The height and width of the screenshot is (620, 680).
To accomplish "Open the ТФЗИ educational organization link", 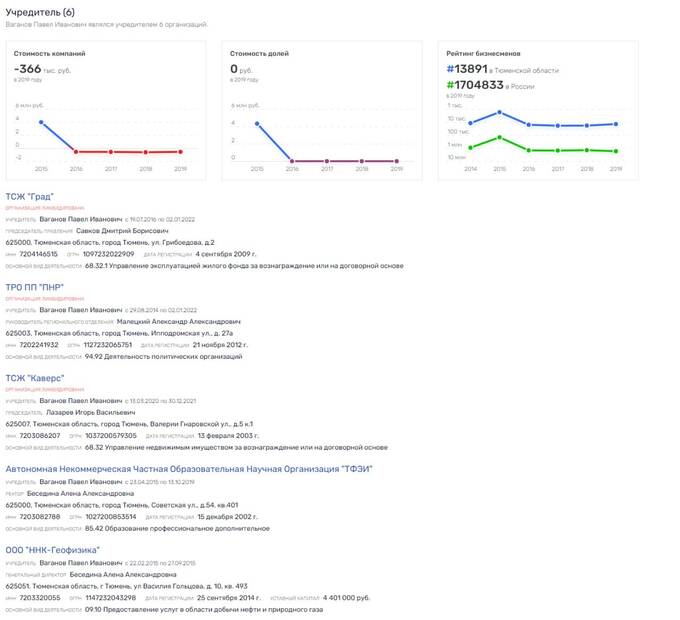I will click(x=189, y=469).
